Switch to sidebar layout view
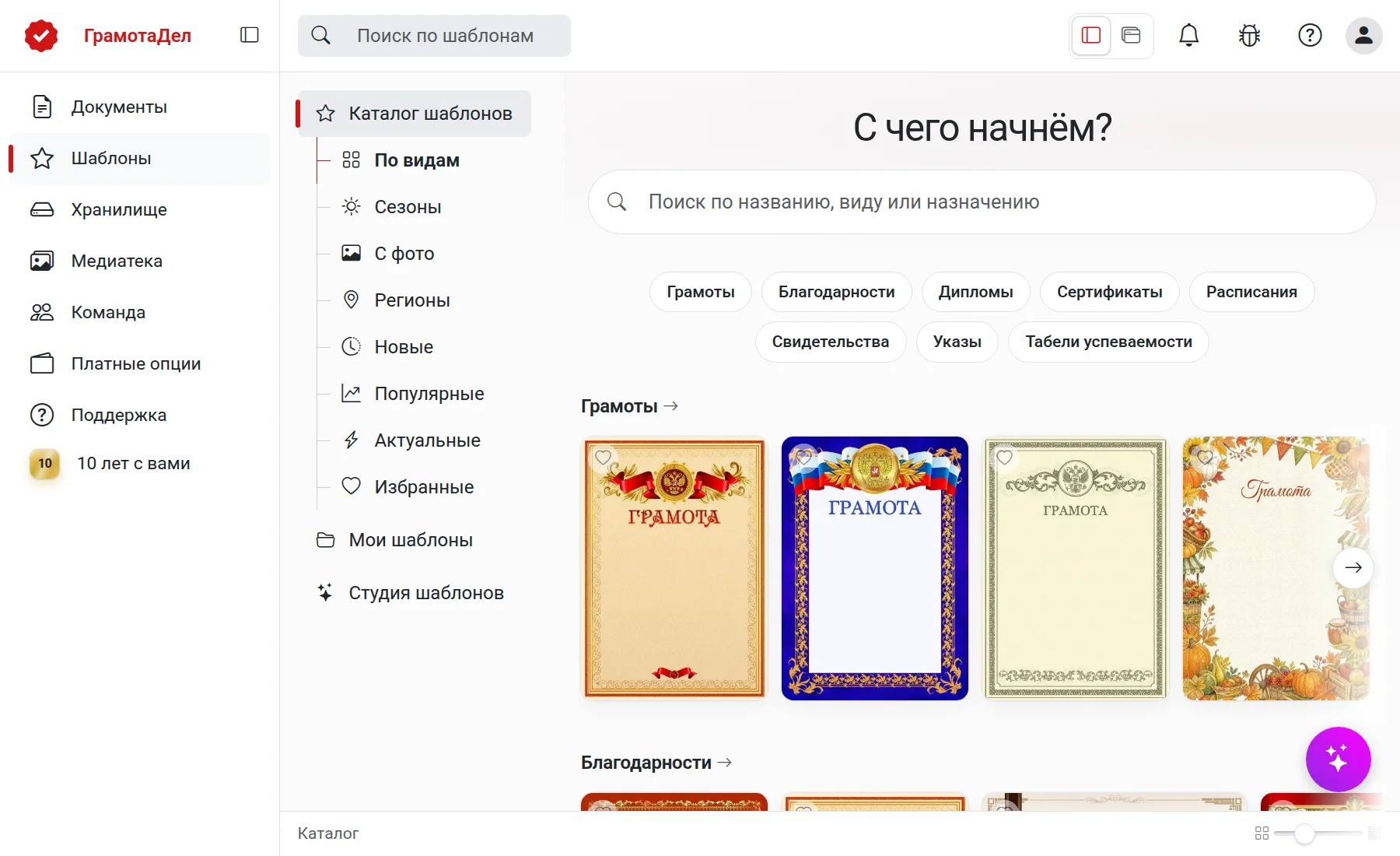The image size is (1400, 856). coord(1091,36)
